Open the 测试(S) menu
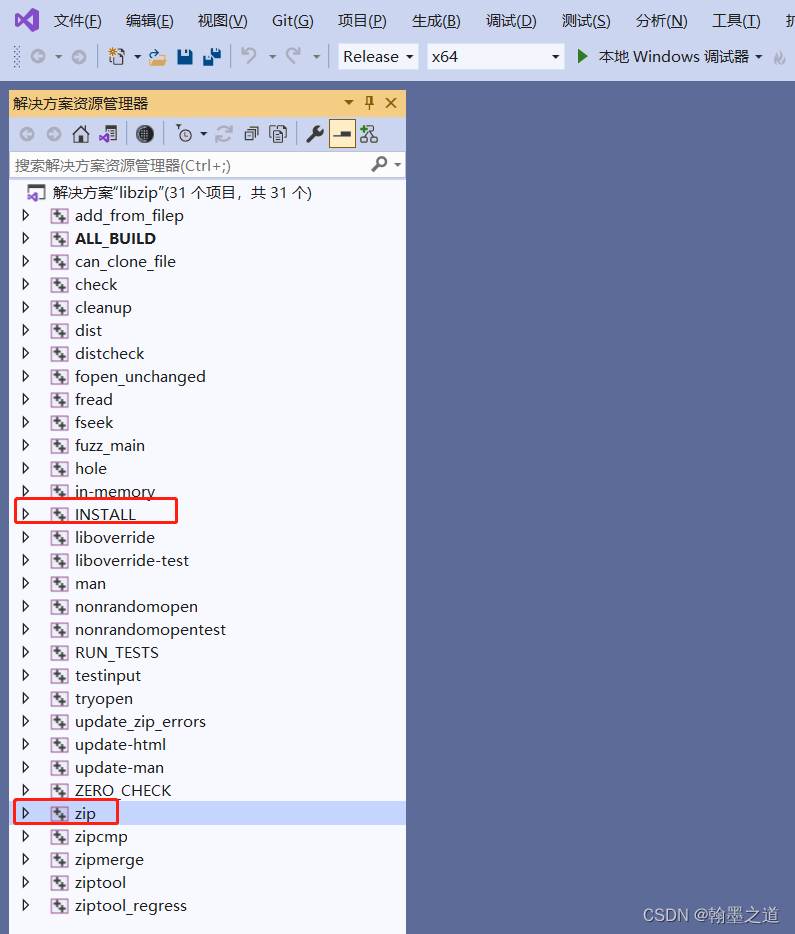Viewport: 795px width, 934px height. click(x=586, y=21)
